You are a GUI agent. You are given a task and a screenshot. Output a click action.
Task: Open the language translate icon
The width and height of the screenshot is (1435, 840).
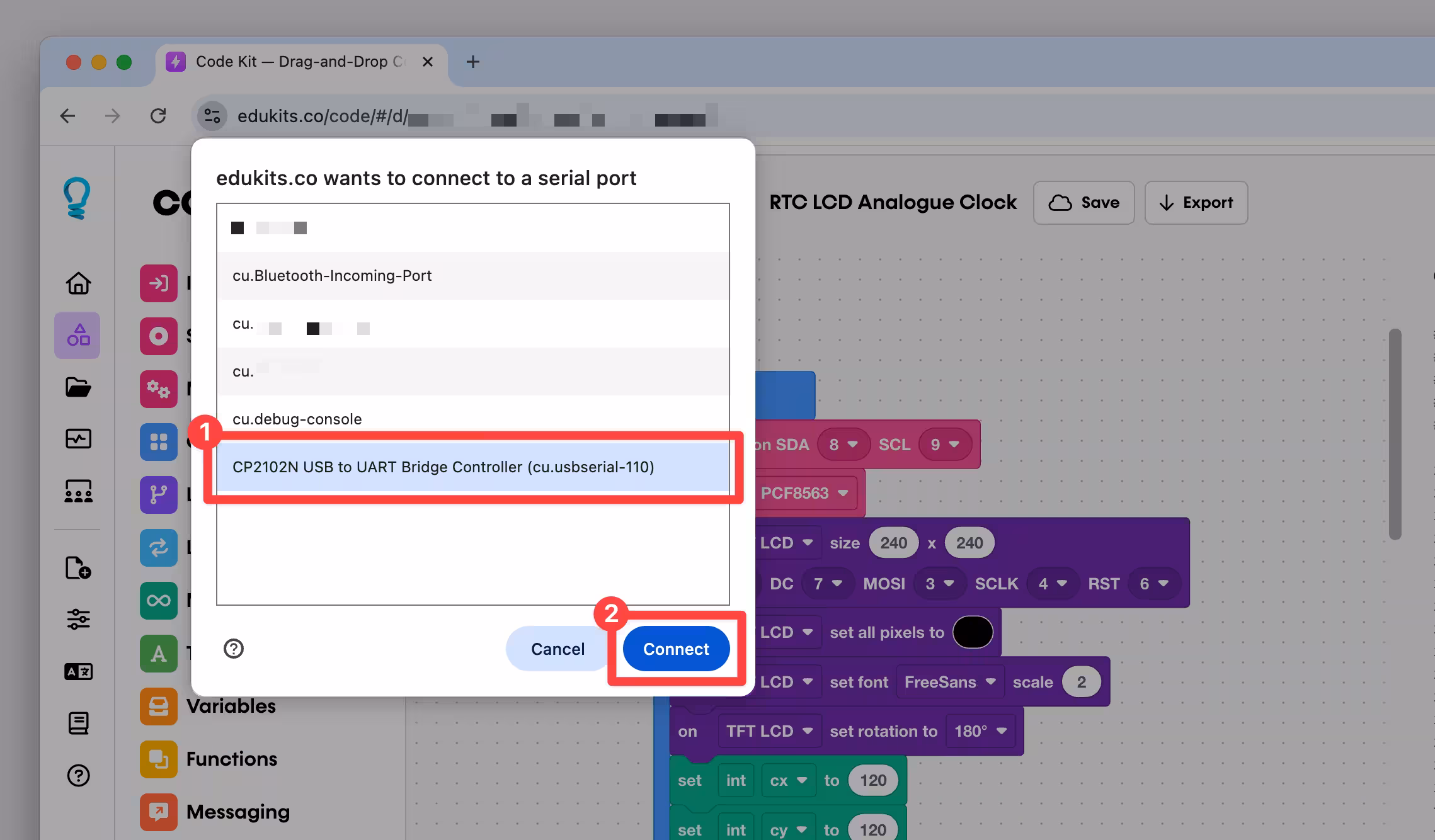(78, 672)
